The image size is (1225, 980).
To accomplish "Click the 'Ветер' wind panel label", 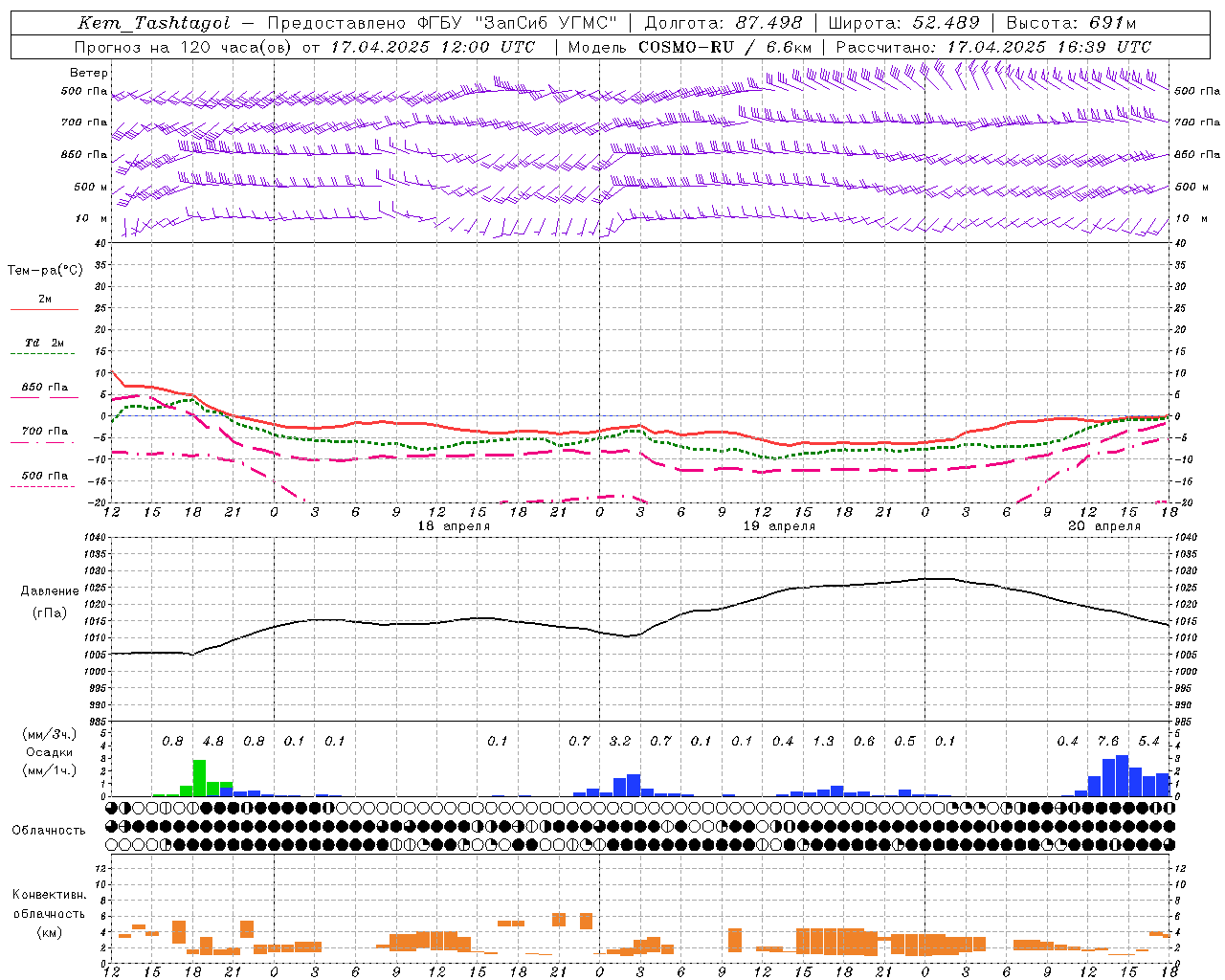I will (x=89, y=73).
